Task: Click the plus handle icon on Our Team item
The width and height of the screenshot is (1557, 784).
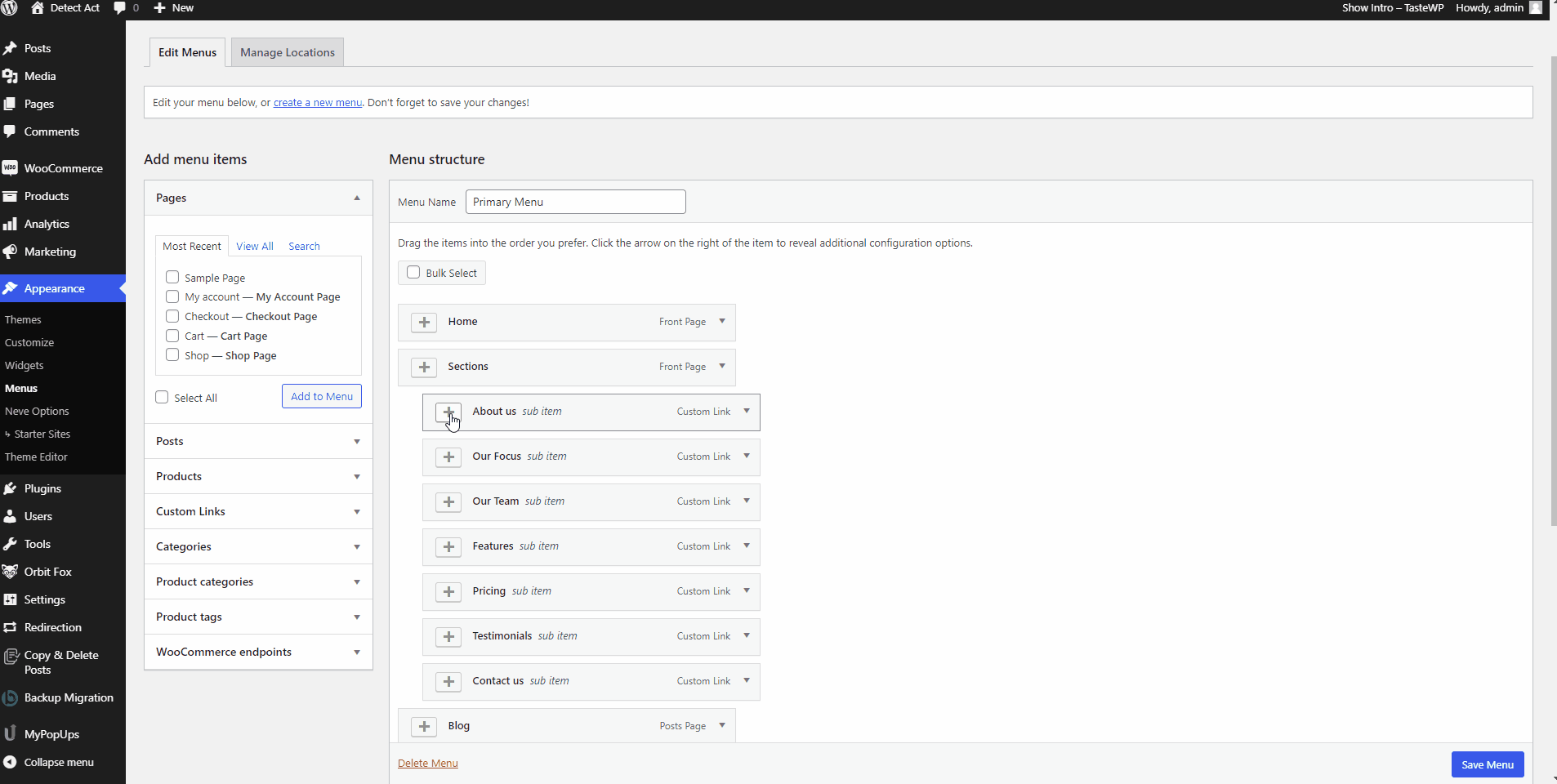Action: pos(448,502)
